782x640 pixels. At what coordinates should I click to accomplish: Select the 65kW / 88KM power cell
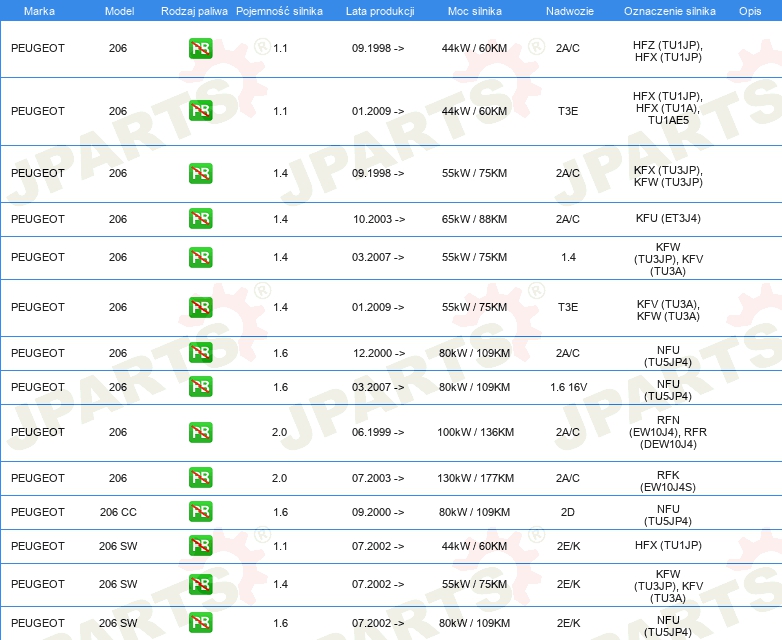click(474, 219)
